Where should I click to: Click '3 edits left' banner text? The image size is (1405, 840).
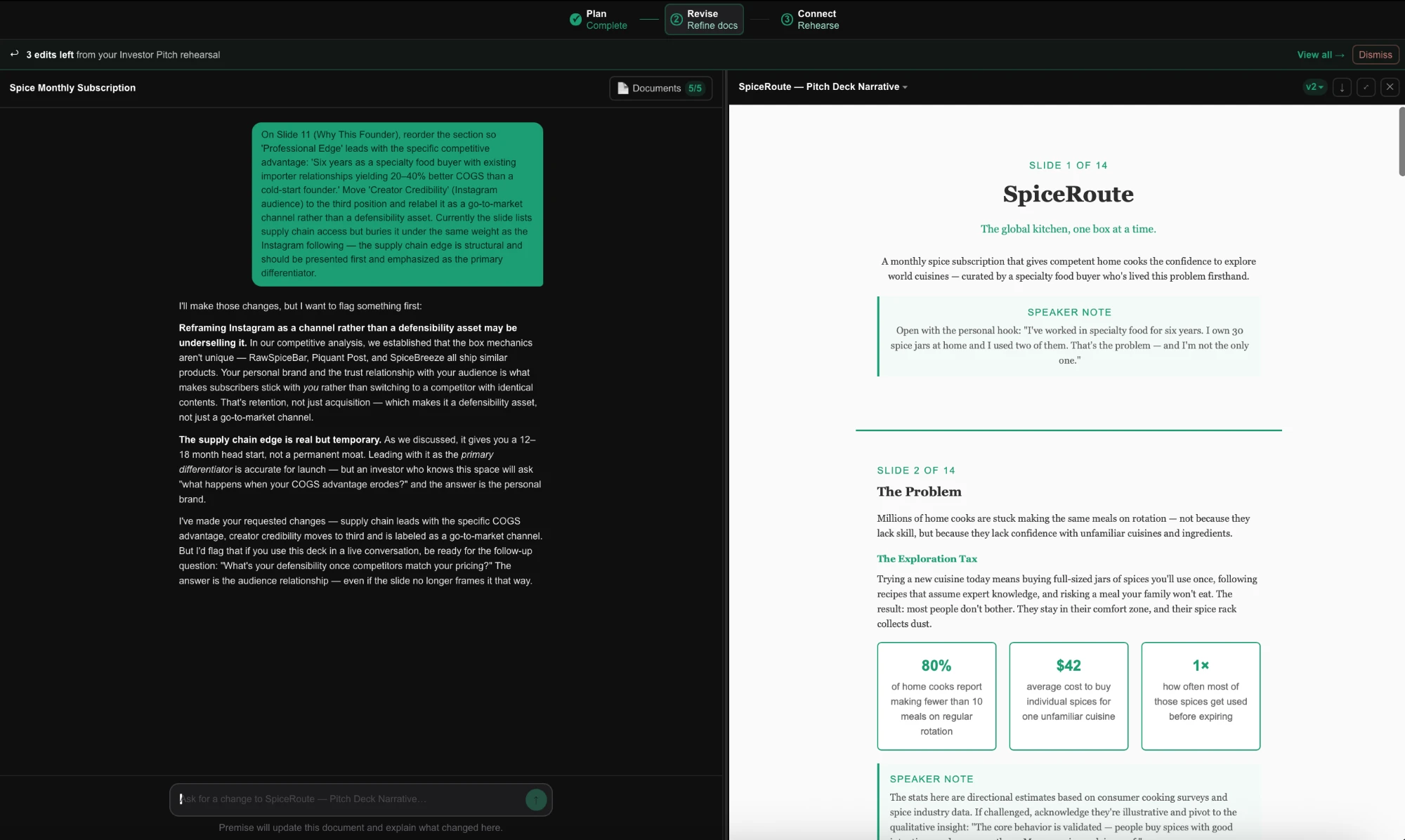coord(50,55)
